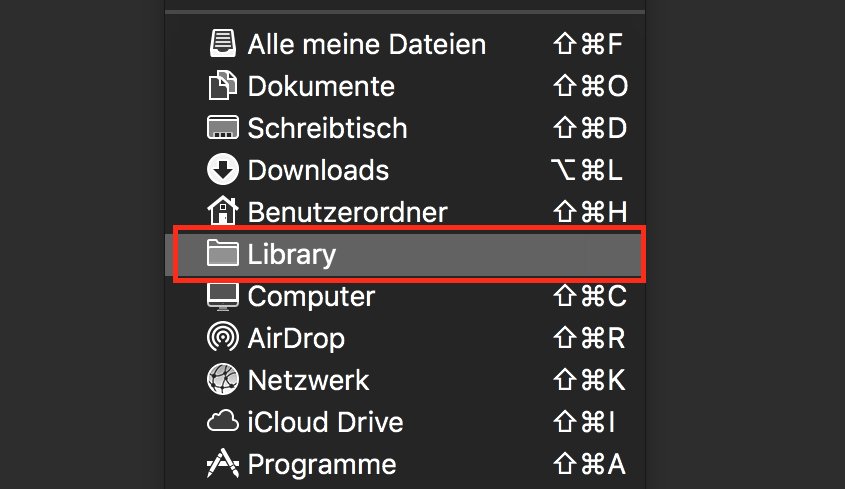Click the AirDrop radar icon
Viewport: 845px width, 489px height.
click(223, 337)
